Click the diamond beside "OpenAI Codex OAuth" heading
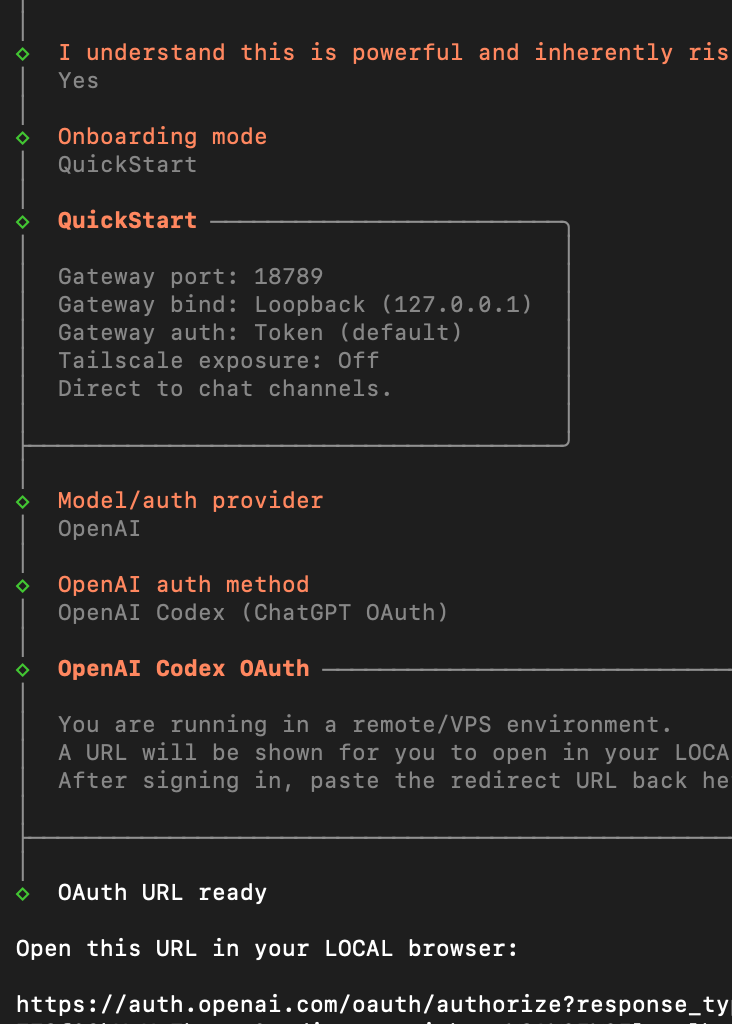Screen dimensions: 732x1024 coord(22,669)
